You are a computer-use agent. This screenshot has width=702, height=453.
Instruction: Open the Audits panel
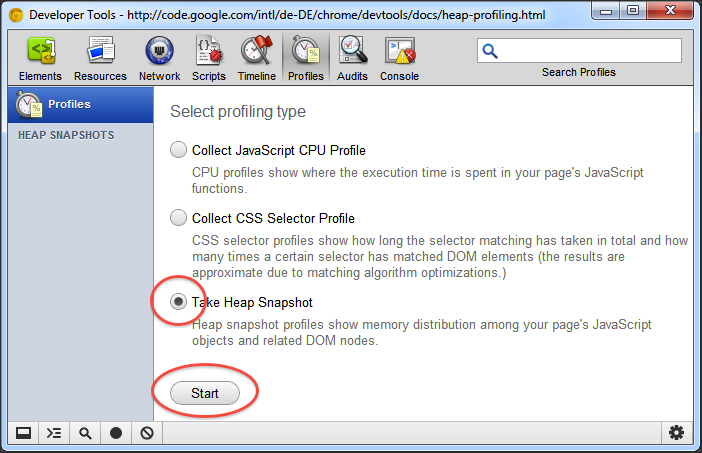[x=352, y=59]
